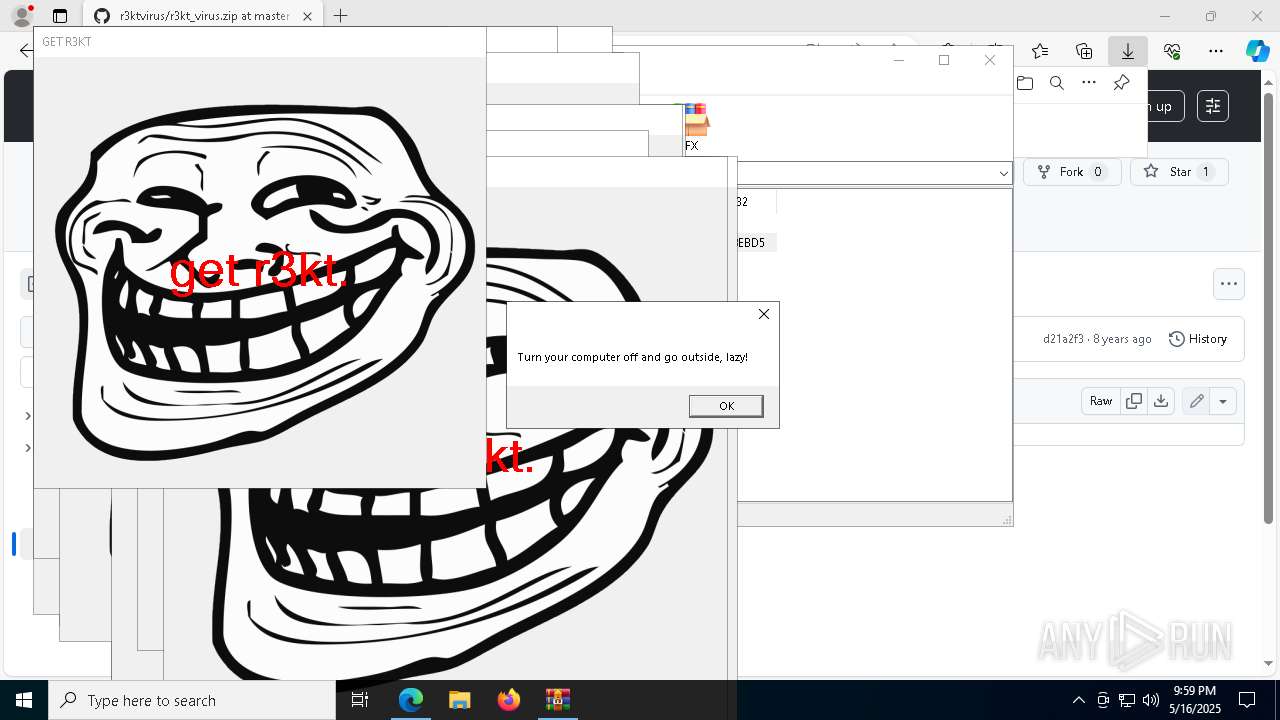
Task: Open the Edge Collections icon
Action: click(1084, 51)
